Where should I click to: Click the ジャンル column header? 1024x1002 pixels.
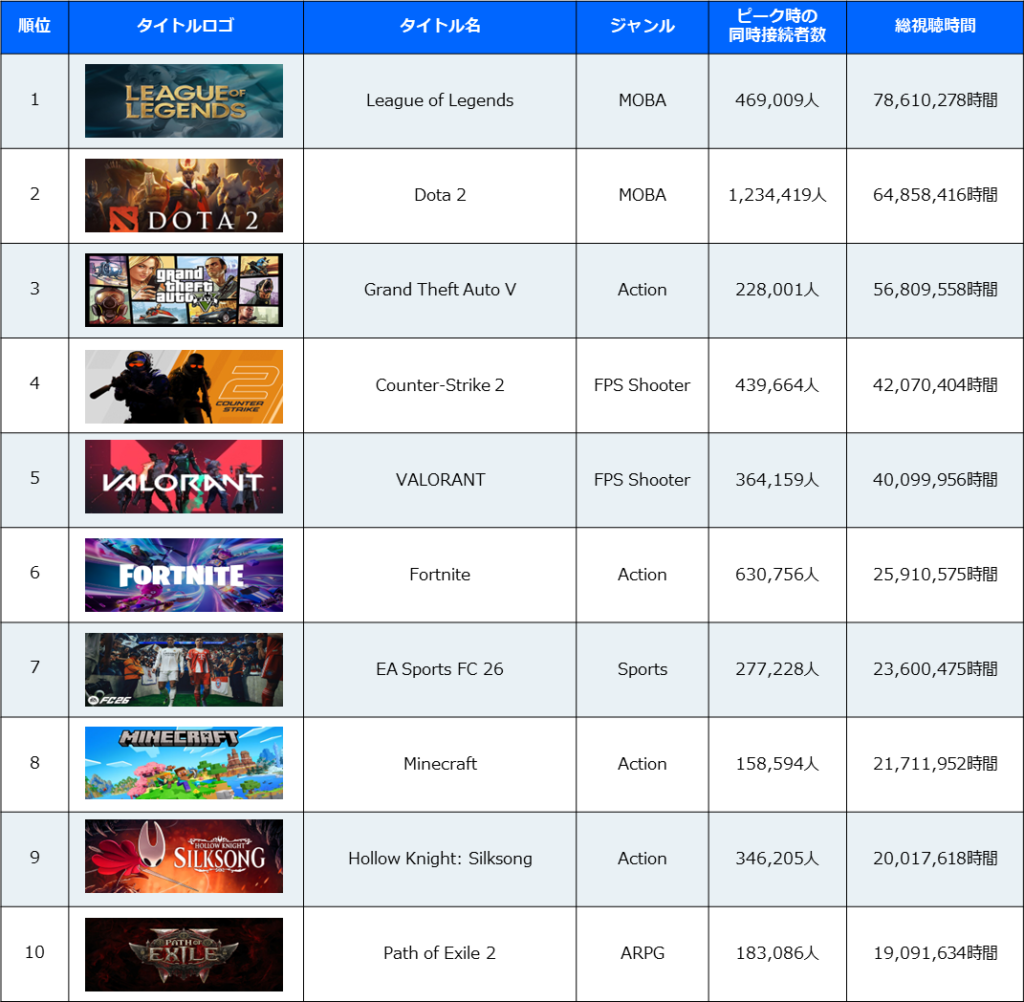click(642, 26)
